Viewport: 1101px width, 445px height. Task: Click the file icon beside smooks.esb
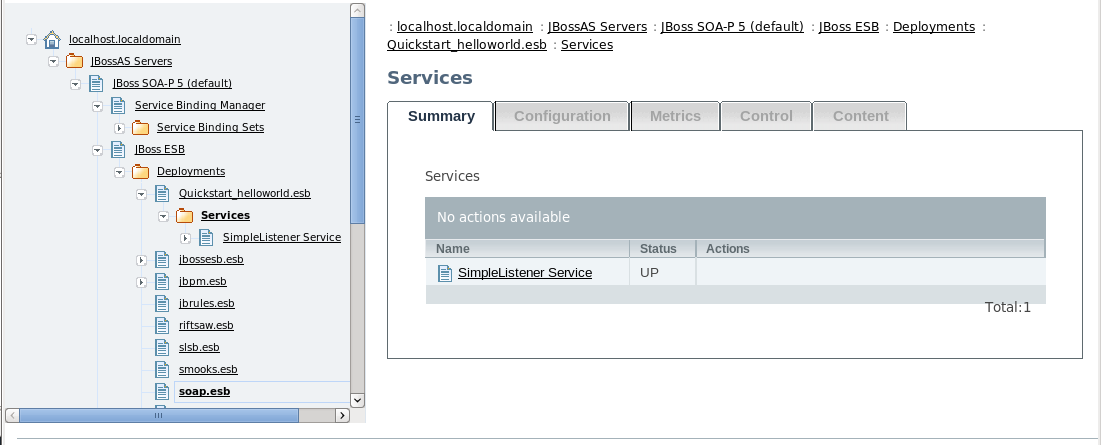click(x=162, y=369)
